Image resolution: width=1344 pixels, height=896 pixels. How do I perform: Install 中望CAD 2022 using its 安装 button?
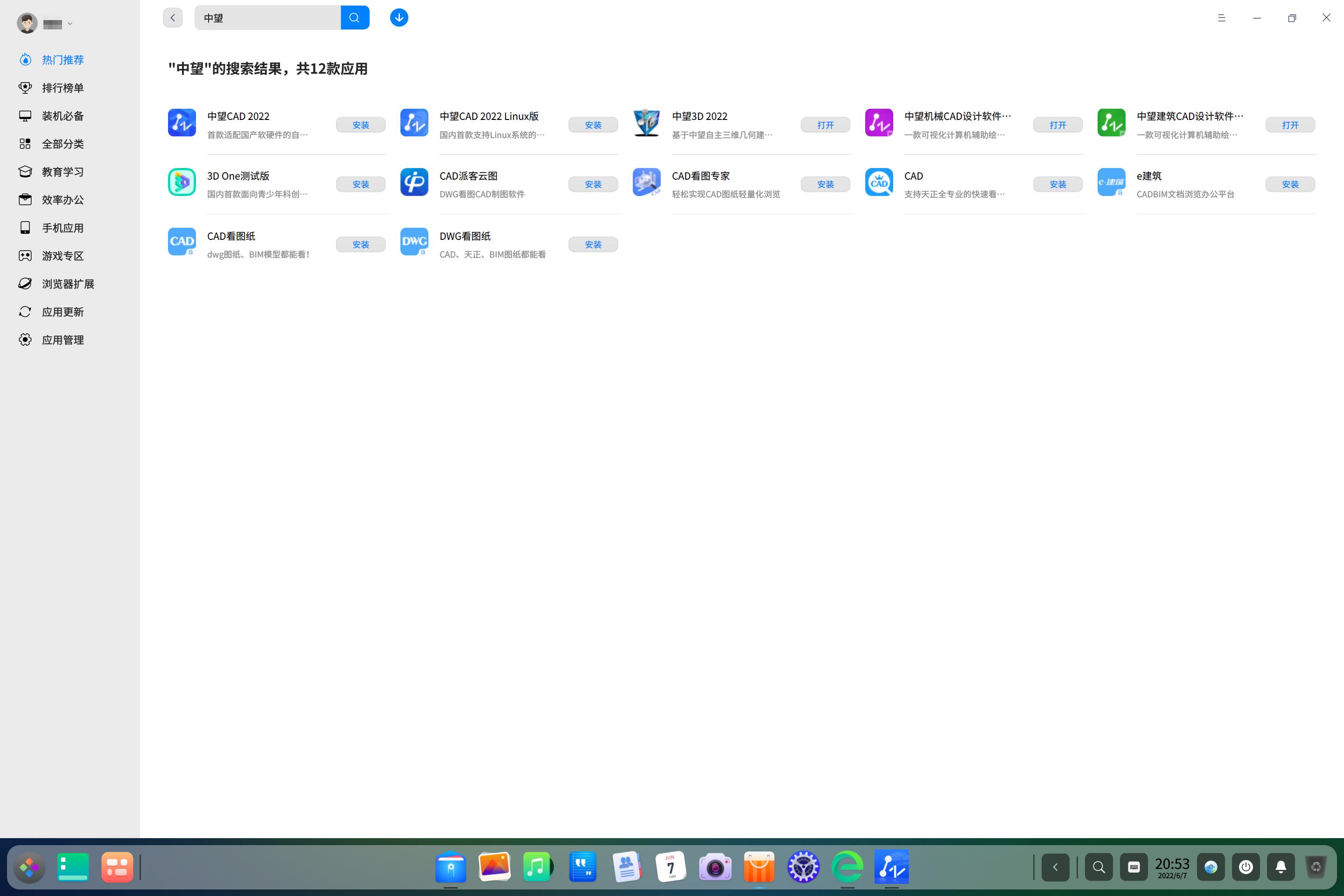point(361,125)
